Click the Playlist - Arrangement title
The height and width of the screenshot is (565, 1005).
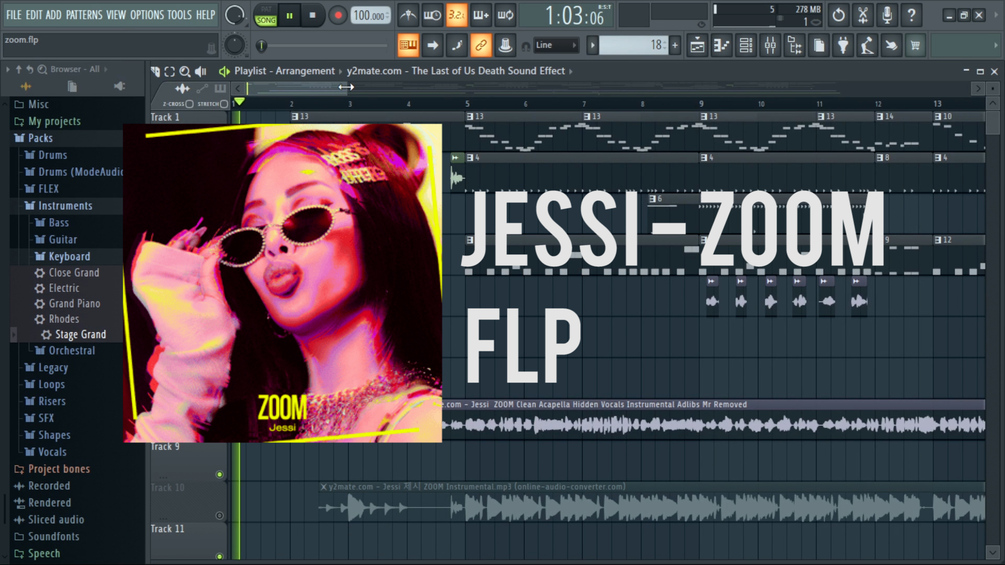pyautogui.click(x=284, y=71)
